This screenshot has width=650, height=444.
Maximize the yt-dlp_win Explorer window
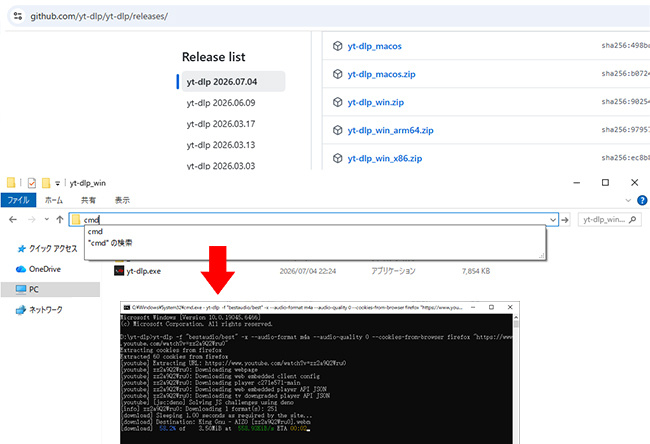coord(605,182)
